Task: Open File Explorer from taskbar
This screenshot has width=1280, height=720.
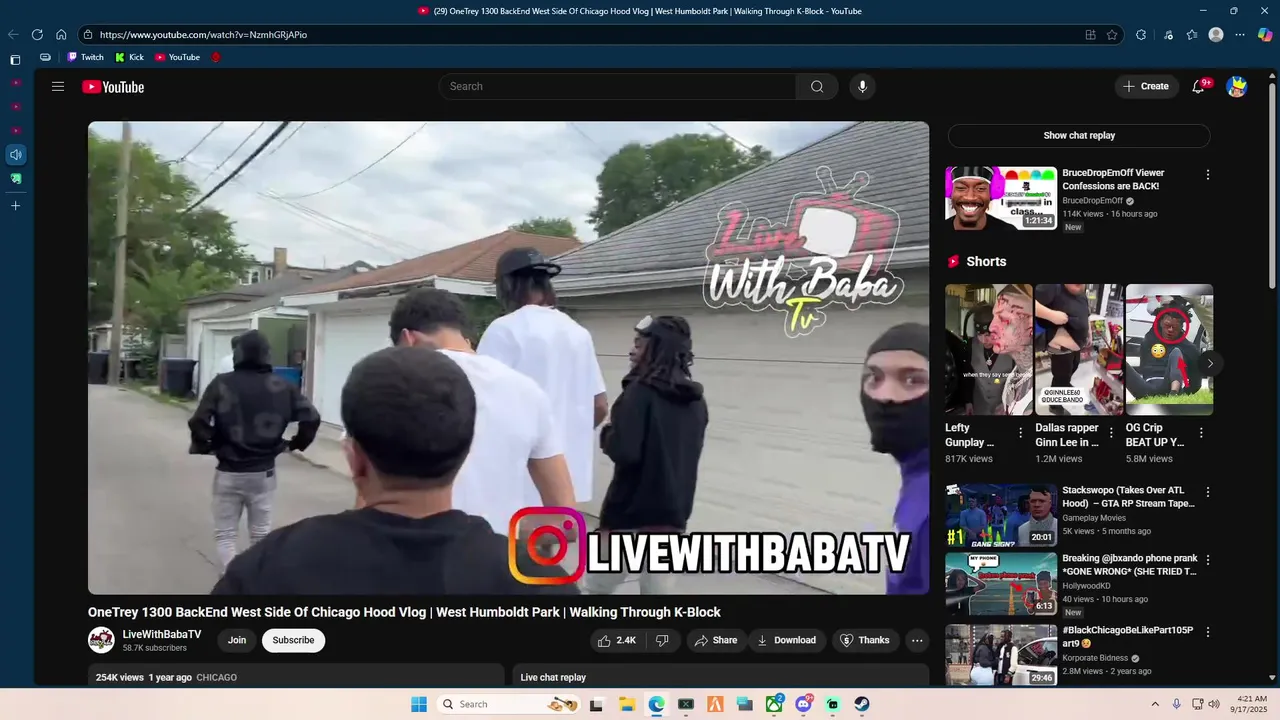Action: 627,704
